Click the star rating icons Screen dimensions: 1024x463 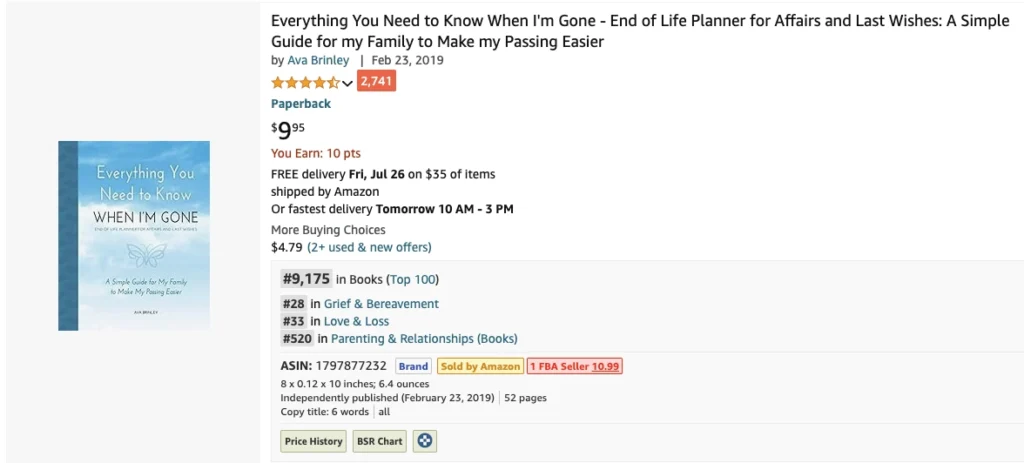click(306, 82)
